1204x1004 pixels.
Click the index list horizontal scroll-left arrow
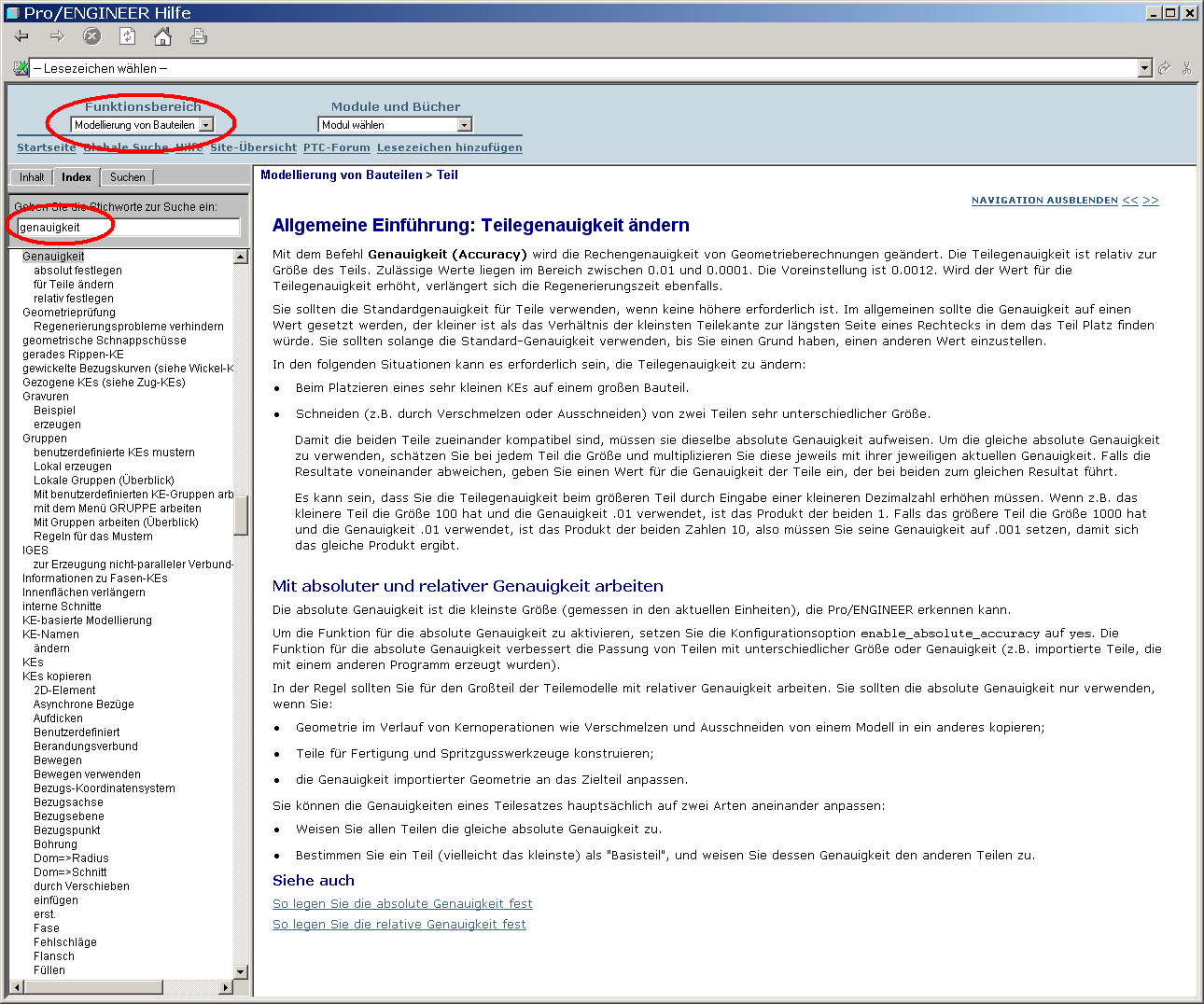tap(16, 987)
